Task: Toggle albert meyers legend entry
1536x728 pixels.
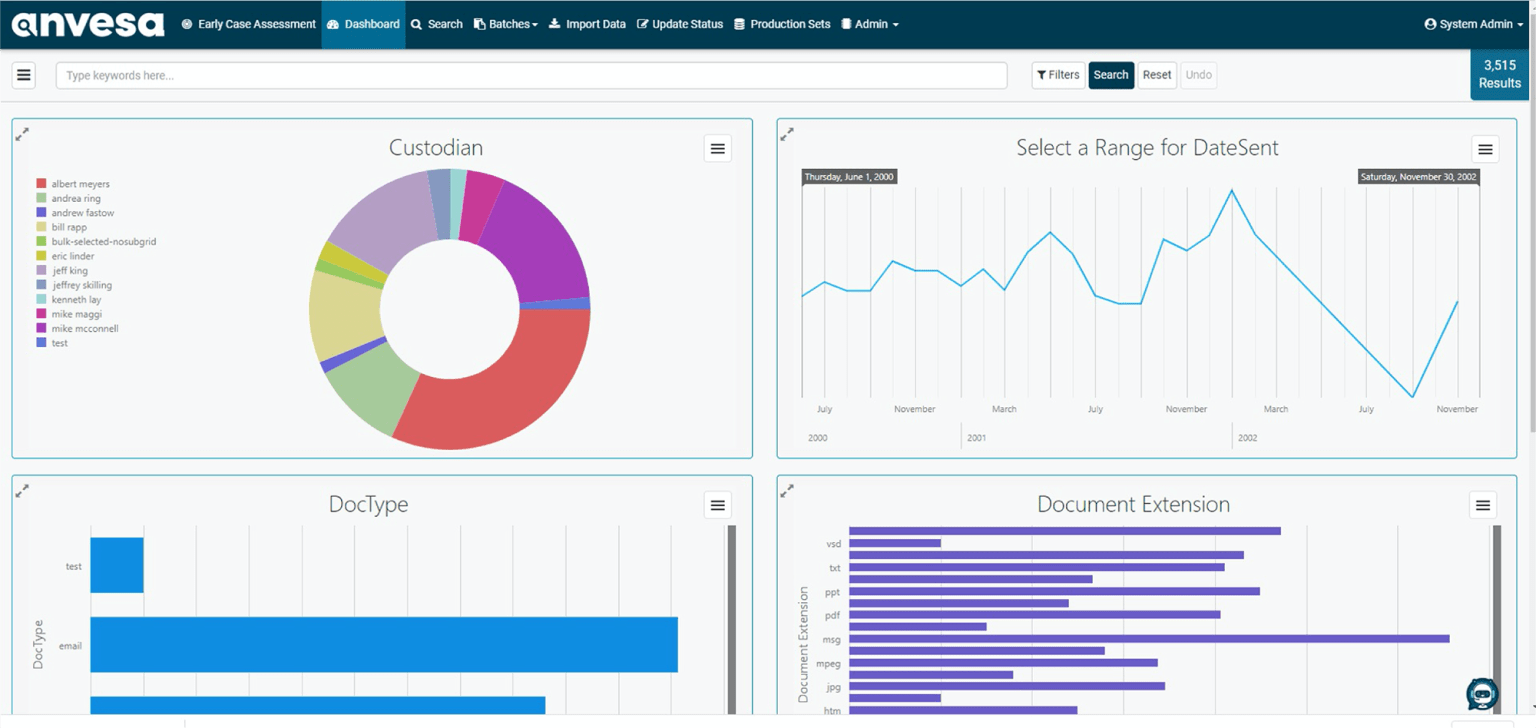Action: [x=80, y=184]
